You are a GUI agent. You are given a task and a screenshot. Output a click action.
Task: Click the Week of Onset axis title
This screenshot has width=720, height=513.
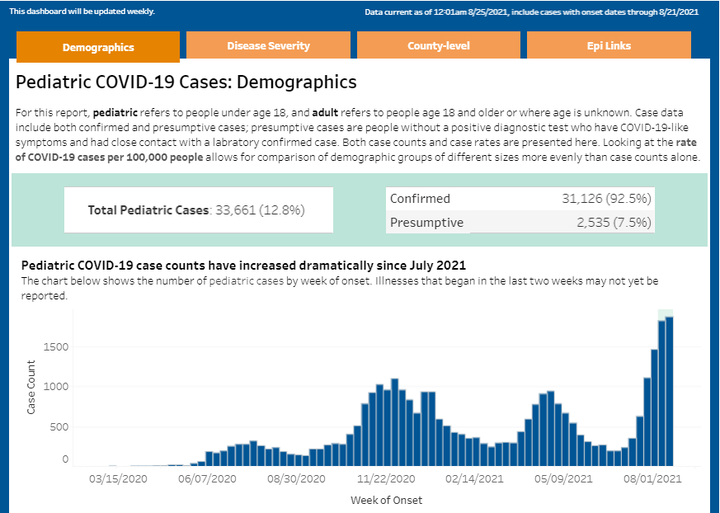point(386,499)
